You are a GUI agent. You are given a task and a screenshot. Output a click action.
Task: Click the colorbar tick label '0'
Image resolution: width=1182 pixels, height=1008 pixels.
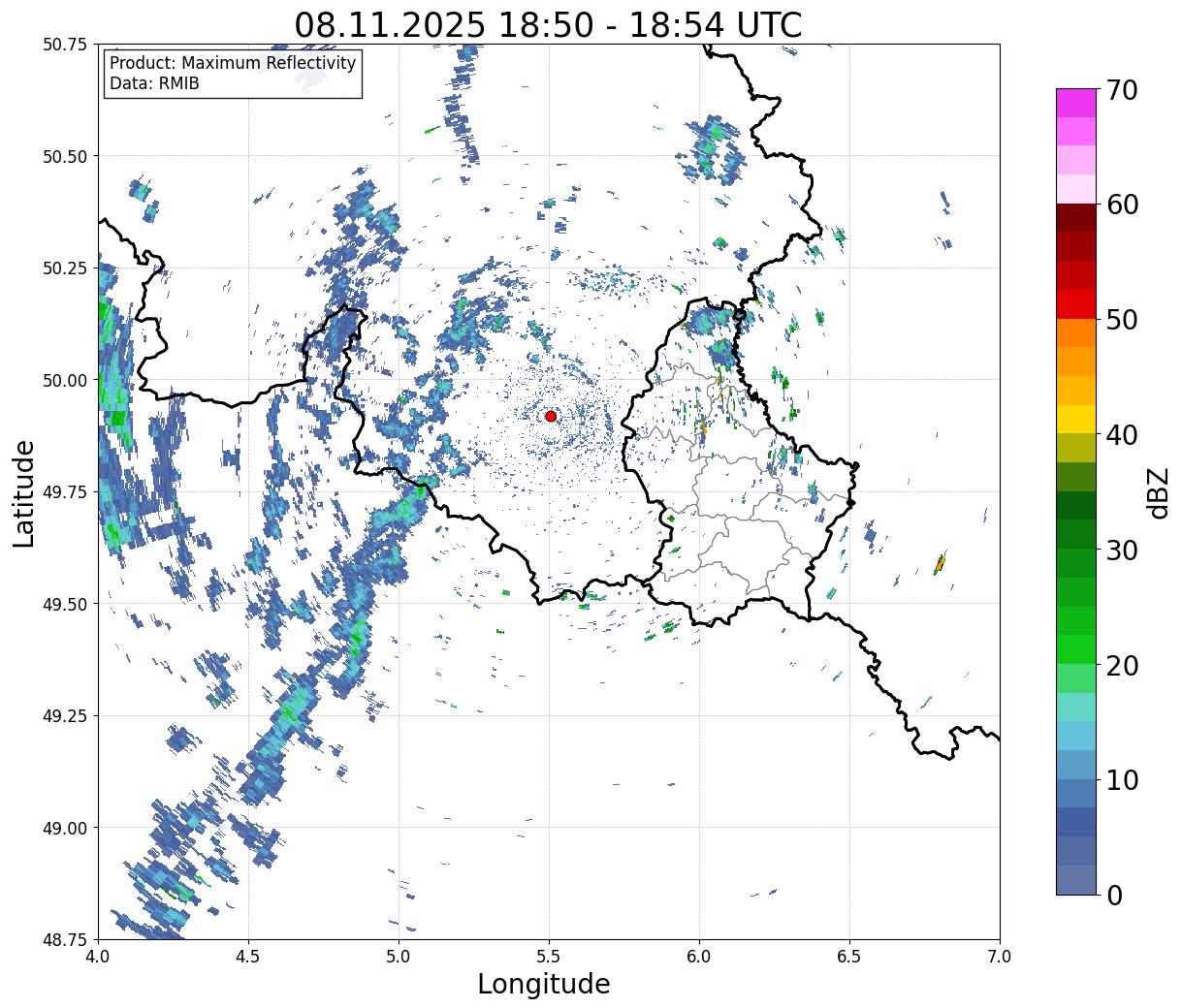point(1114,895)
